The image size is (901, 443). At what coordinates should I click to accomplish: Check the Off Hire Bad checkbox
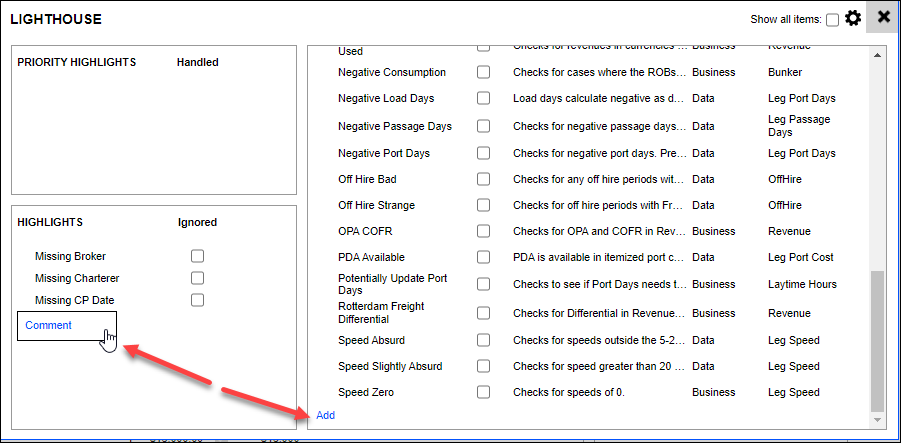483,179
